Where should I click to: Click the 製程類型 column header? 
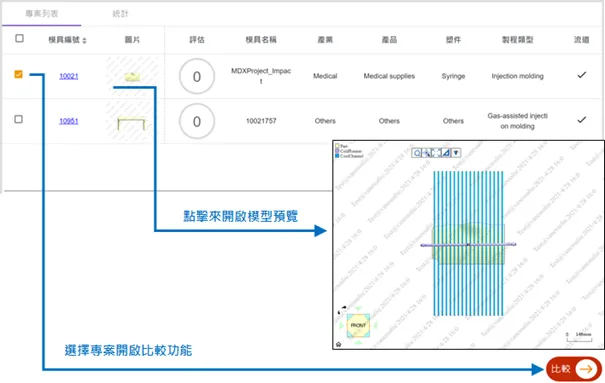coord(517,40)
